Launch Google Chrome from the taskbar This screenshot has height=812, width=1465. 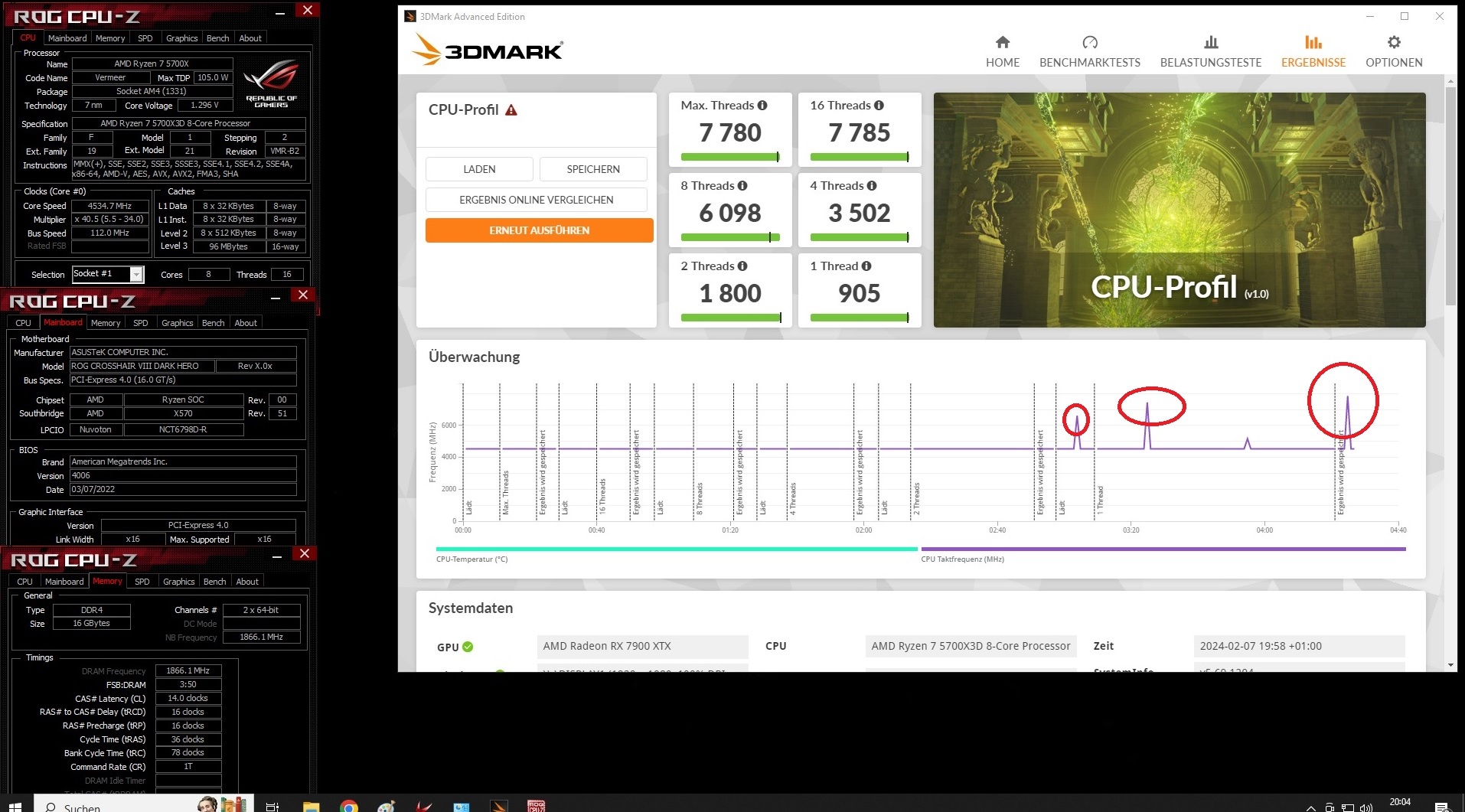click(349, 804)
